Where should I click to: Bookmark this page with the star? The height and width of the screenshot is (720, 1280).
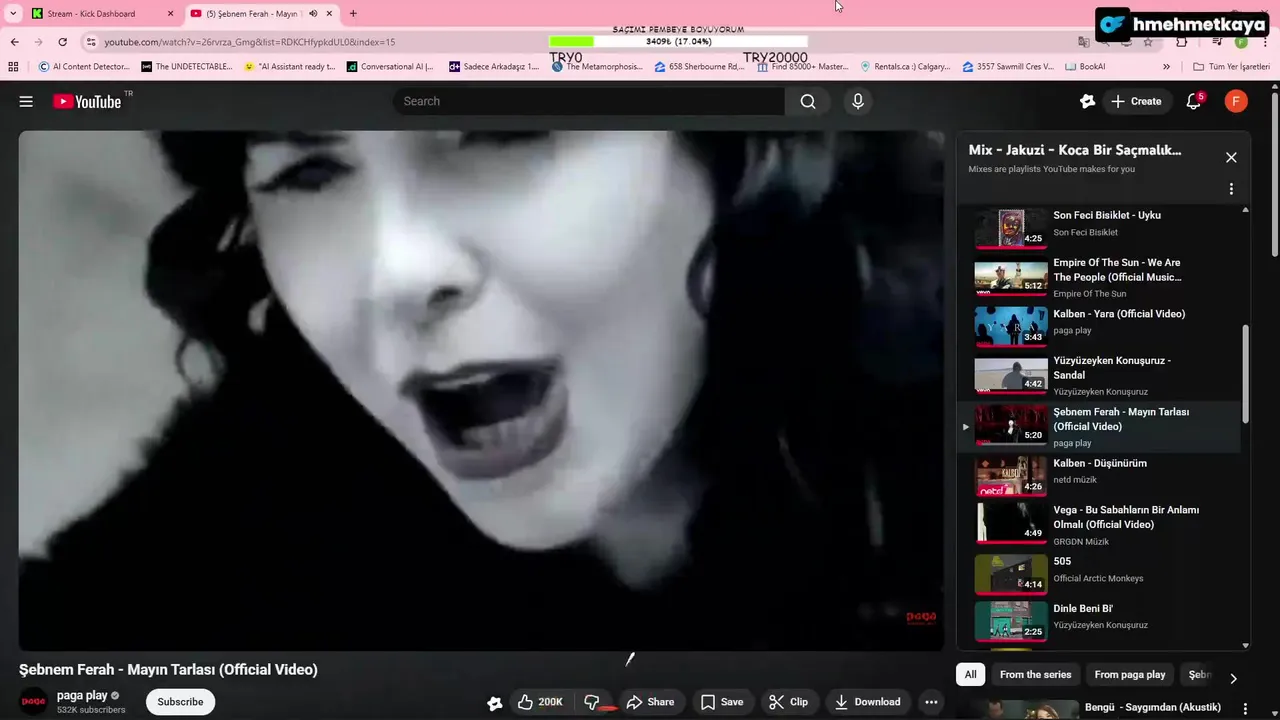click(1148, 42)
